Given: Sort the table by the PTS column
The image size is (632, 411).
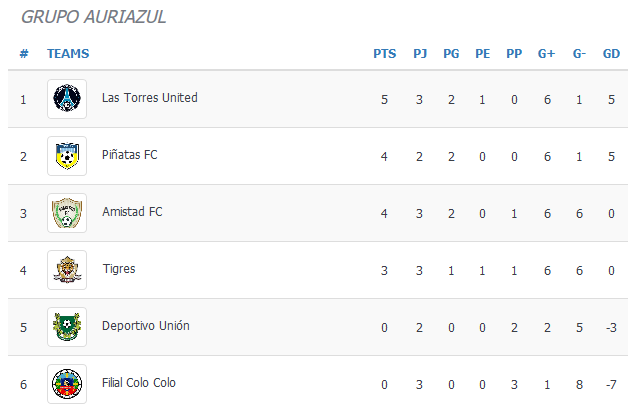Looking at the screenshot, I should coord(385,54).
